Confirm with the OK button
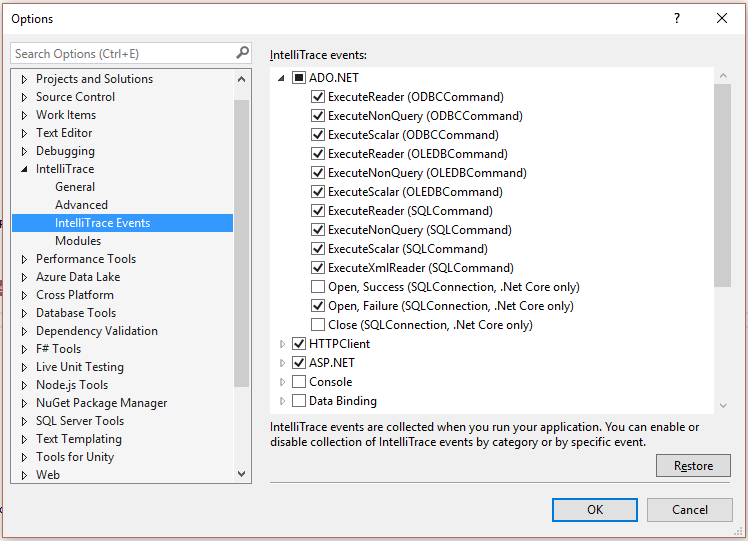Screen dimensions: 748x541 point(594,510)
